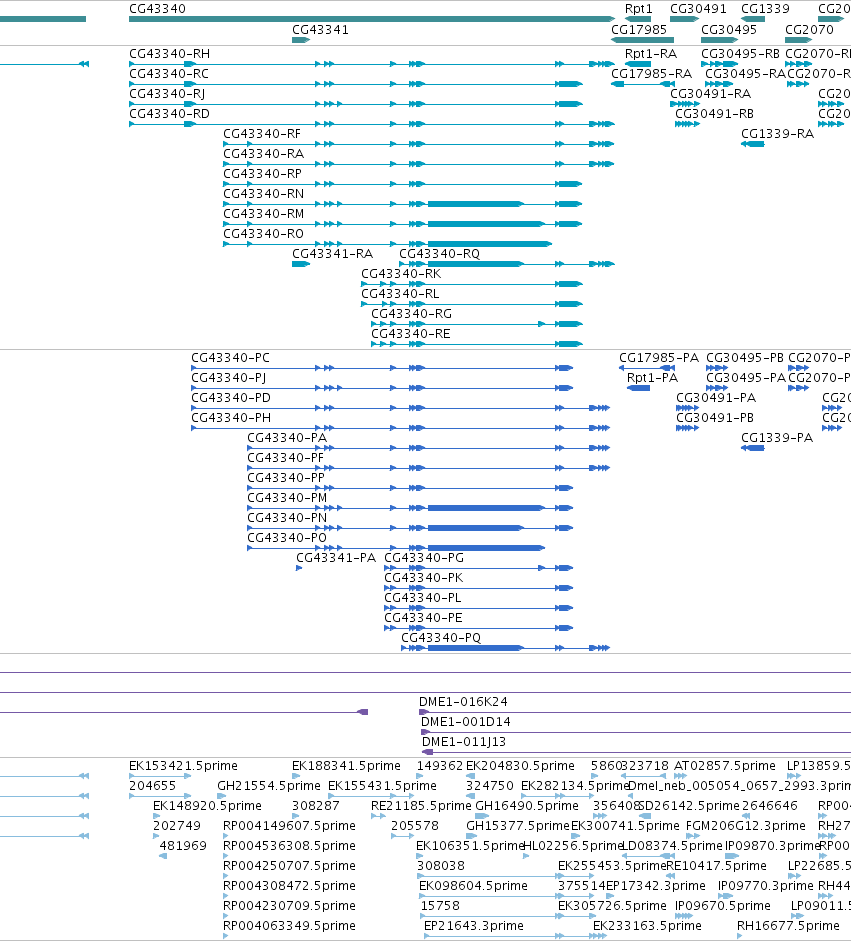Select the CG1339 gene label
851x941 pixels.
click(x=765, y=9)
